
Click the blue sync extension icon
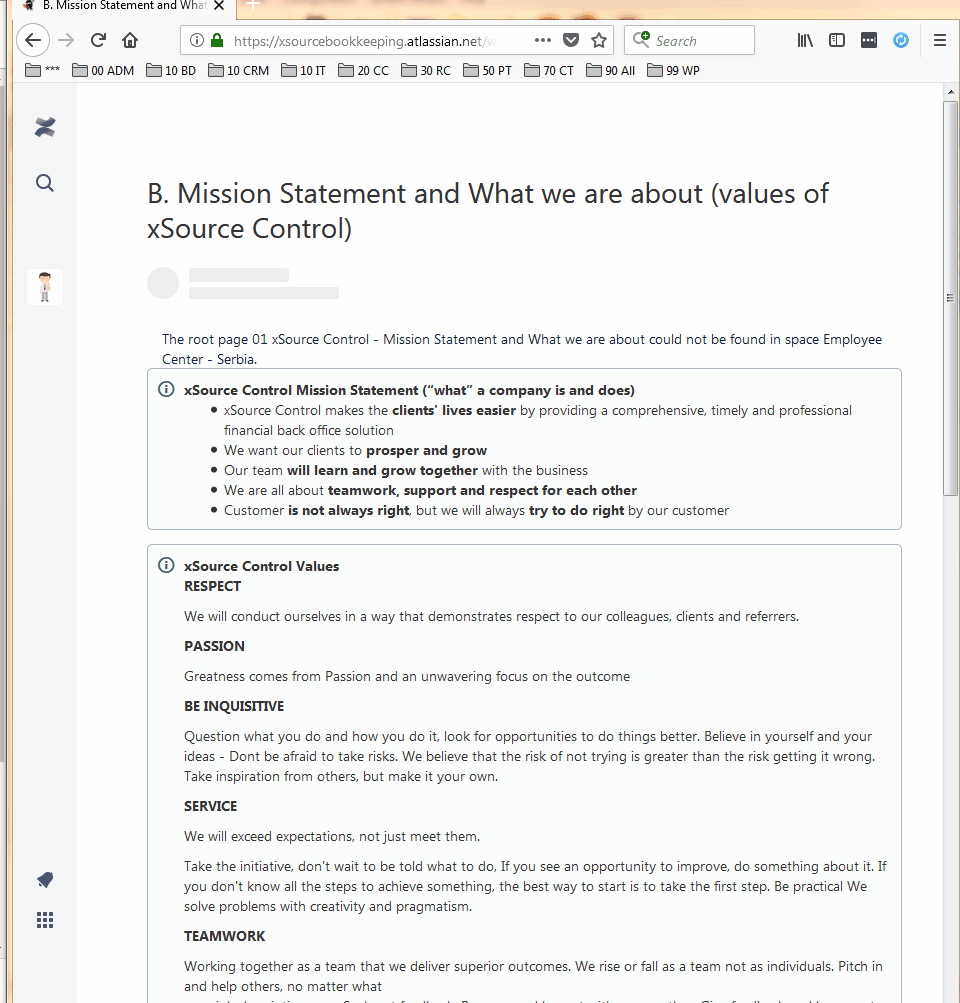point(901,40)
